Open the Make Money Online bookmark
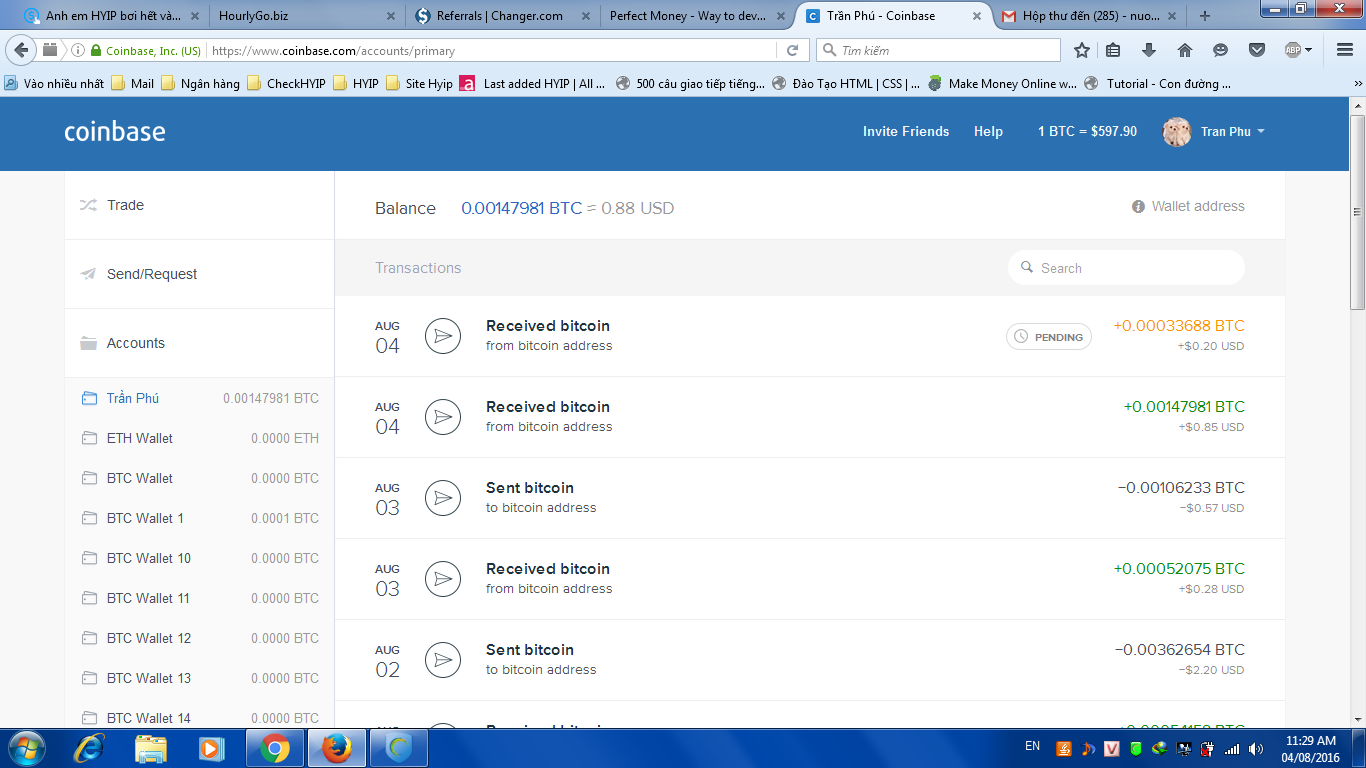Screen dimensions: 1366x768 pyautogui.click(x=1003, y=84)
